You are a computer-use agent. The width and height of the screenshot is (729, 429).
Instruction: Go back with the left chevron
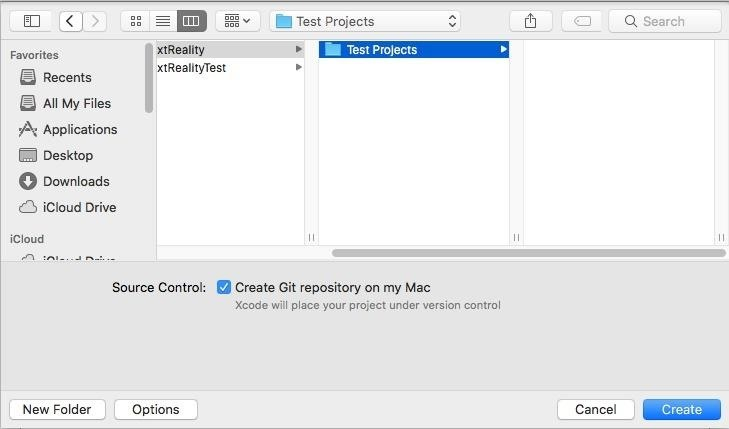(70, 20)
